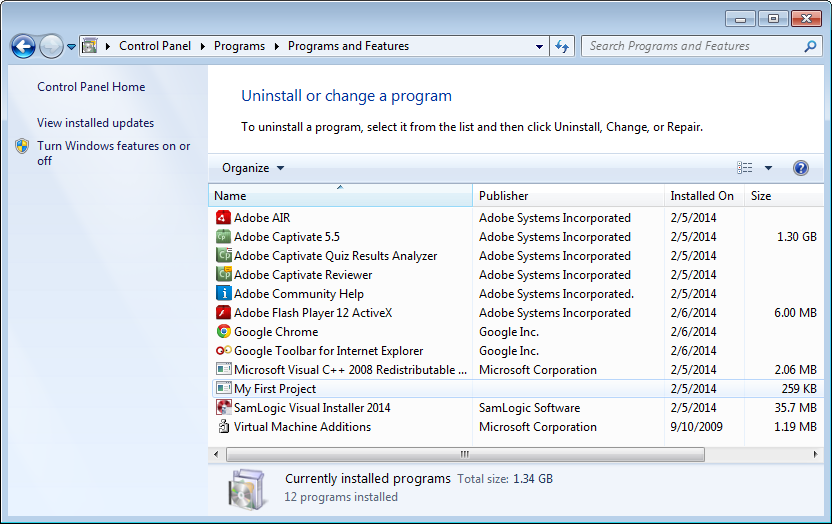The image size is (832, 524).
Task: Click the 1.30 GB size value
Action: pyautogui.click(x=796, y=237)
